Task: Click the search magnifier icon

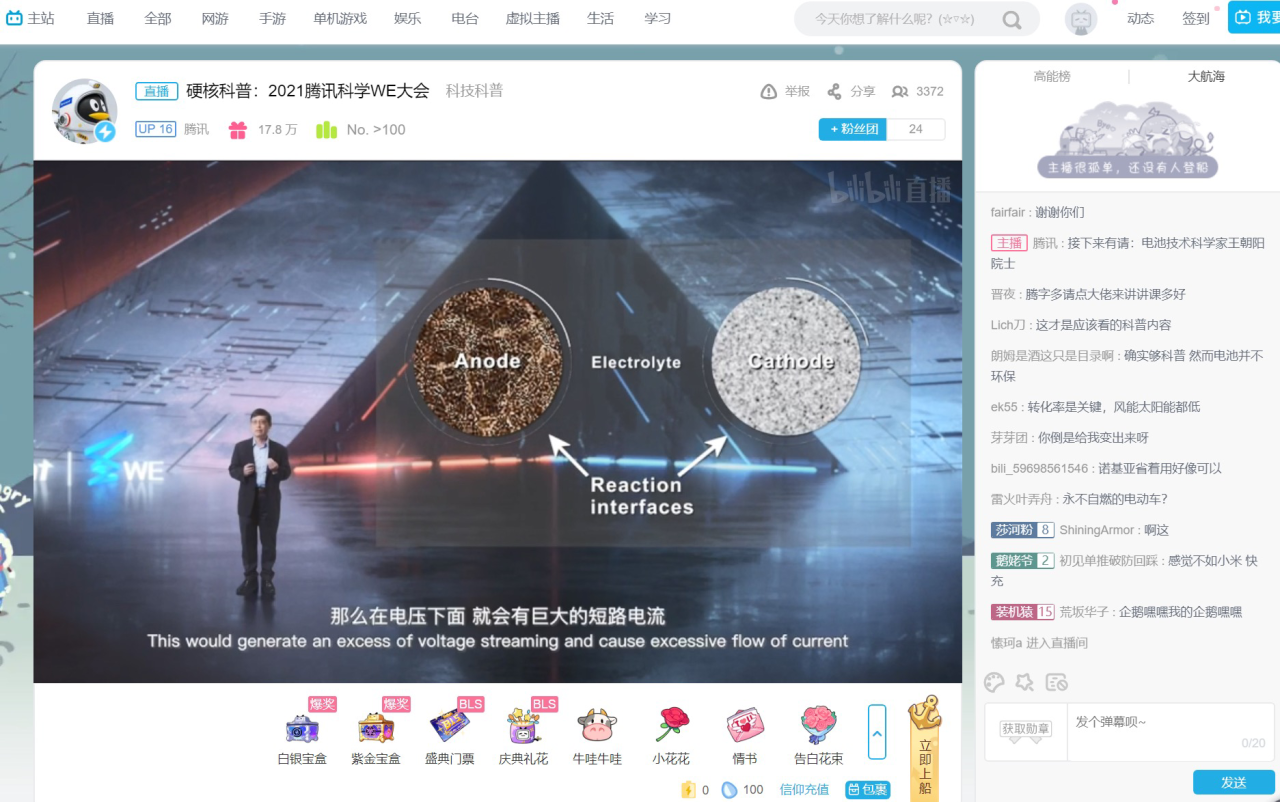Action: coord(1012,20)
